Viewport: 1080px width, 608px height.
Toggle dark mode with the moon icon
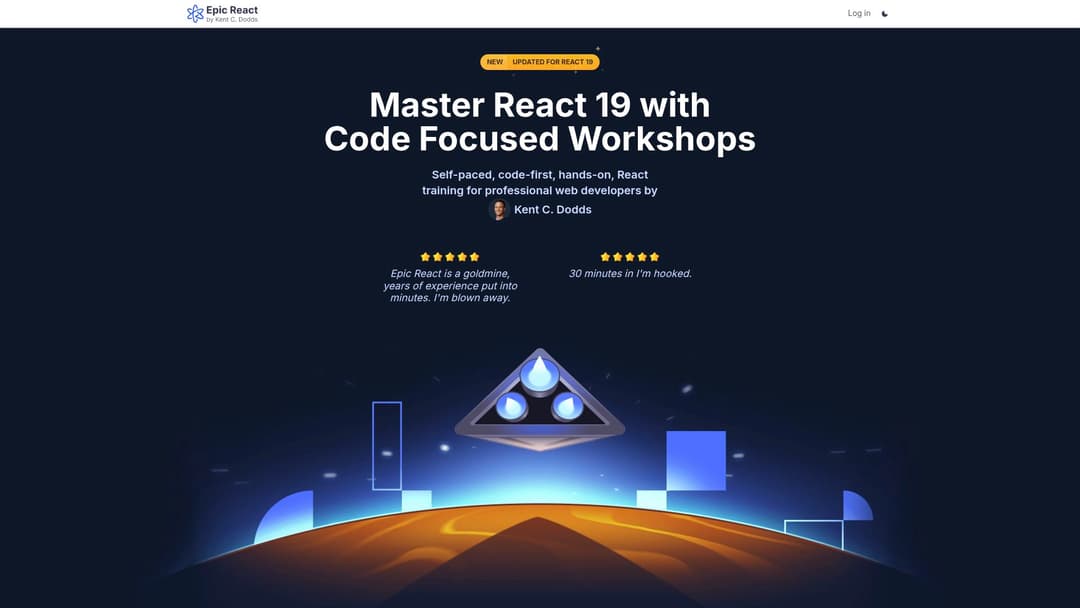pyautogui.click(x=885, y=14)
